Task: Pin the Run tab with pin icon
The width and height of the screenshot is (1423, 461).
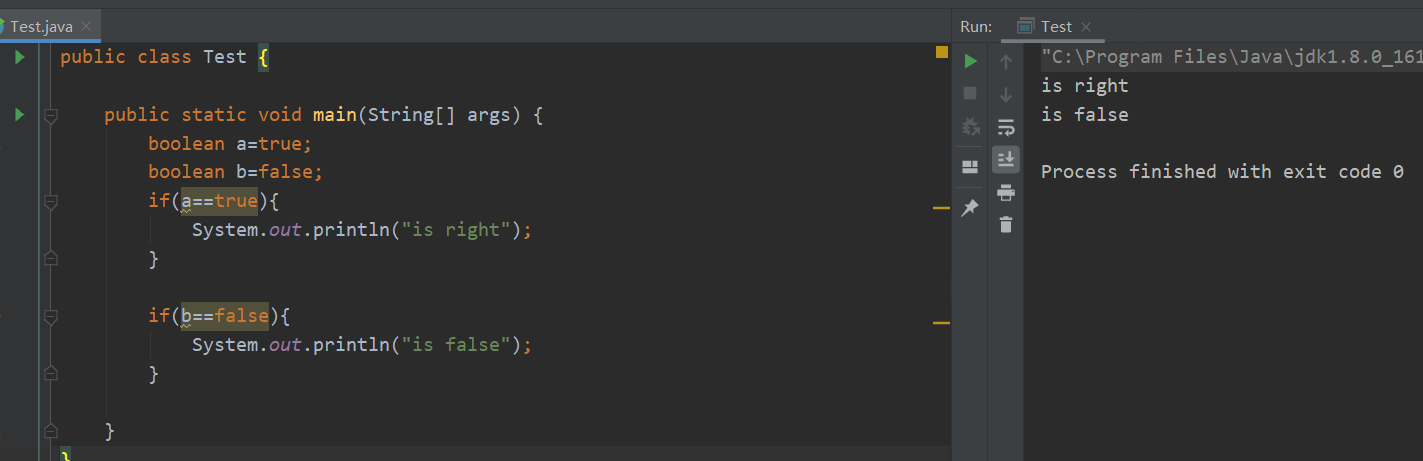Action: pos(970,208)
